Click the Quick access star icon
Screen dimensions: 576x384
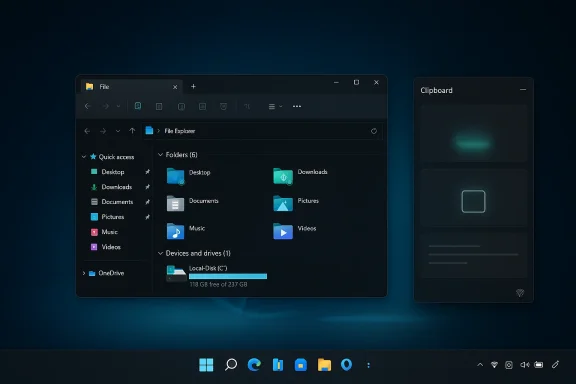pyautogui.click(x=93, y=157)
